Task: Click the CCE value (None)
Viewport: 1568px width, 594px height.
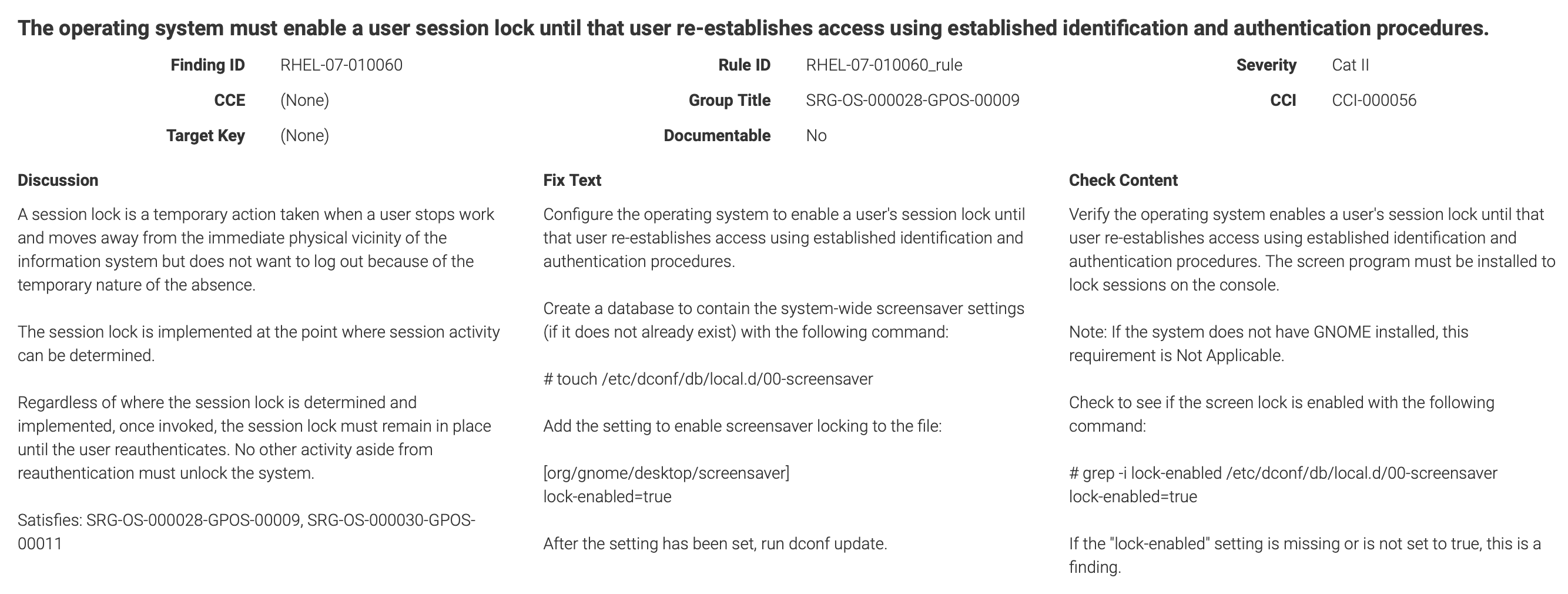Action: coord(304,101)
